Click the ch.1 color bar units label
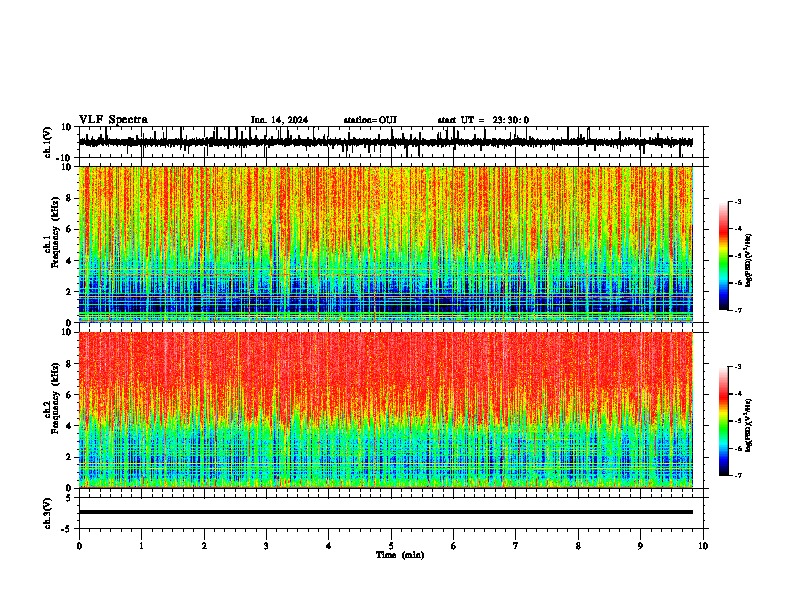This screenshot has height=612, width=792. click(749, 260)
